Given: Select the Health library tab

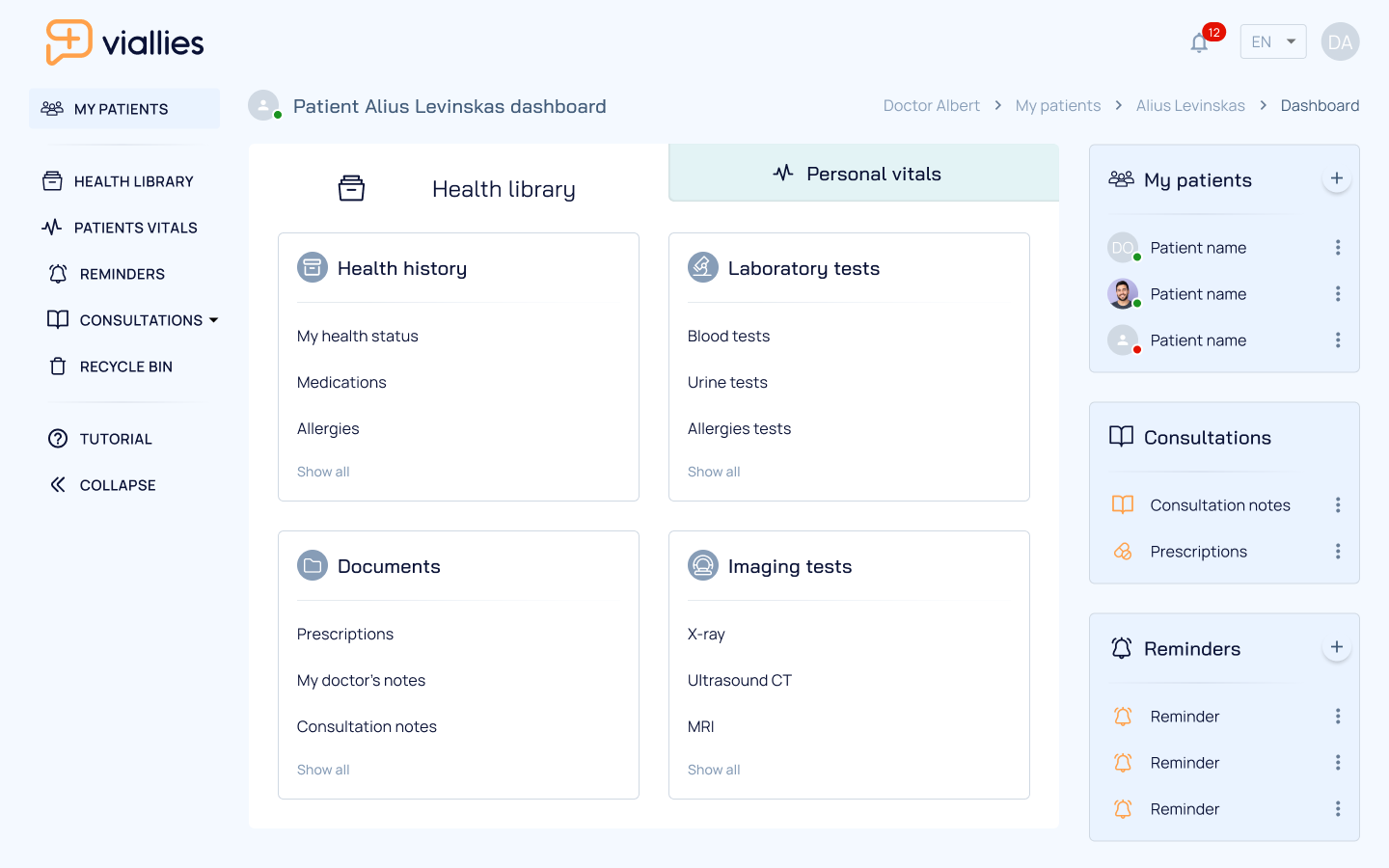Looking at the screenshot, I should [x=458, y=188].
